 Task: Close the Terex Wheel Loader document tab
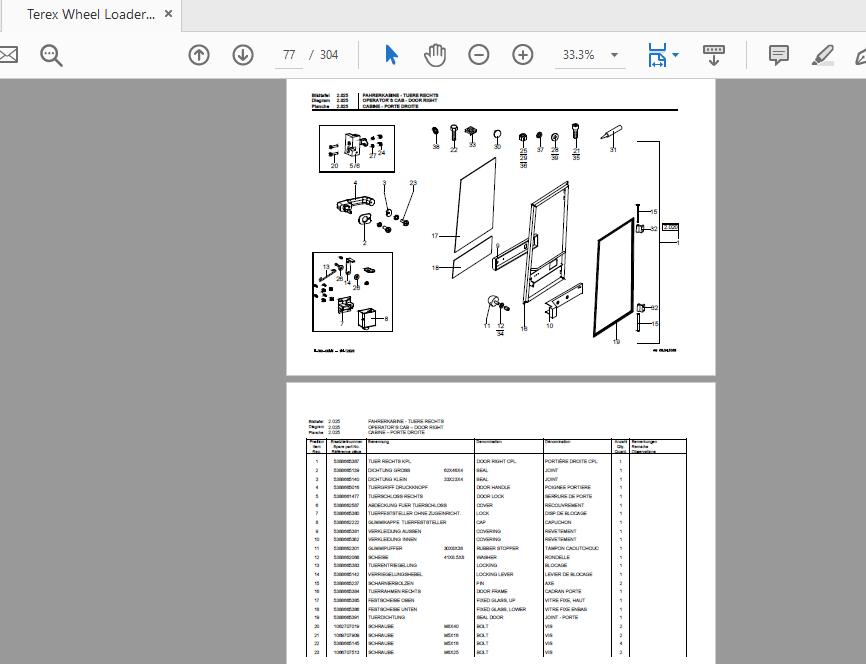coord(167,15)
